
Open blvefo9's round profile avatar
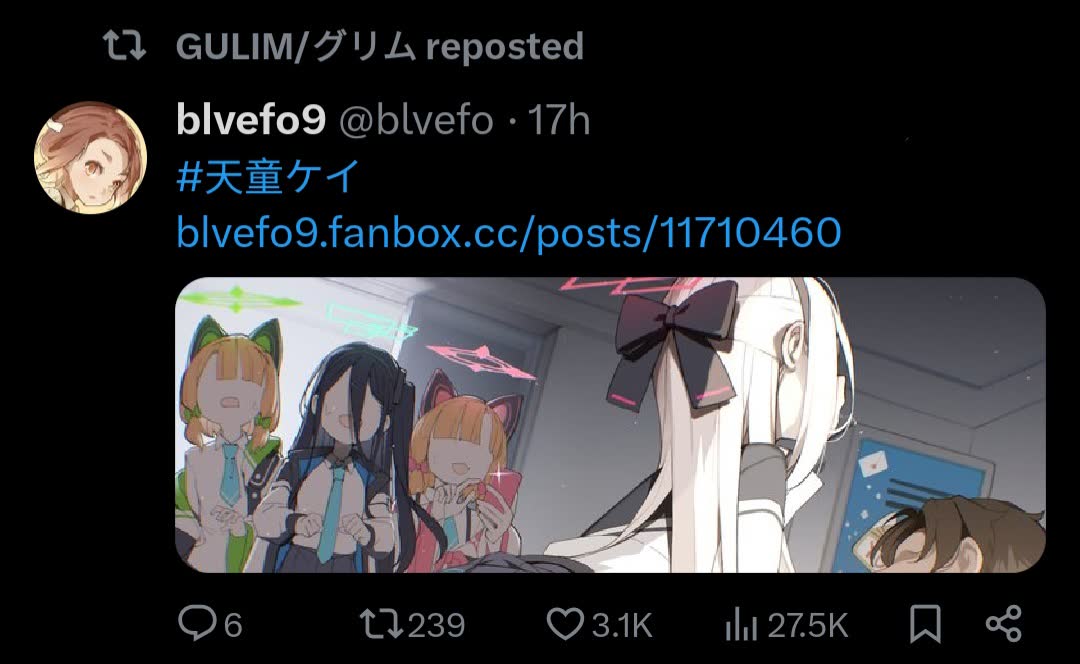[90, 158]
